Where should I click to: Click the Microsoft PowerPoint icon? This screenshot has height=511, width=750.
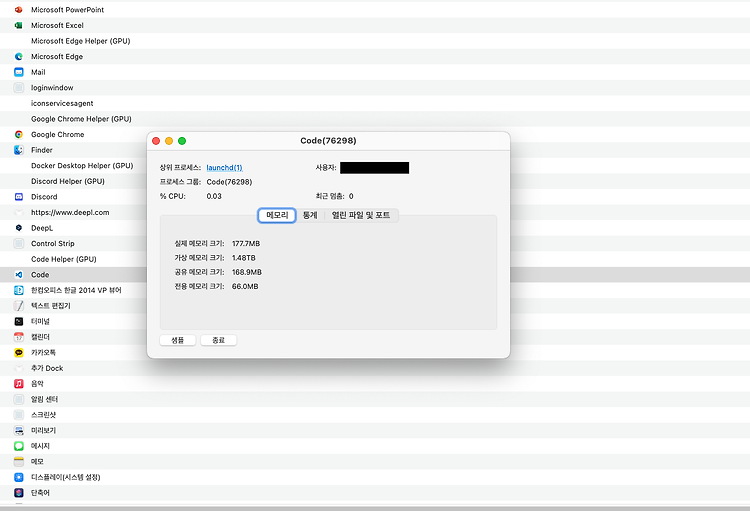(x=19, y=10)
